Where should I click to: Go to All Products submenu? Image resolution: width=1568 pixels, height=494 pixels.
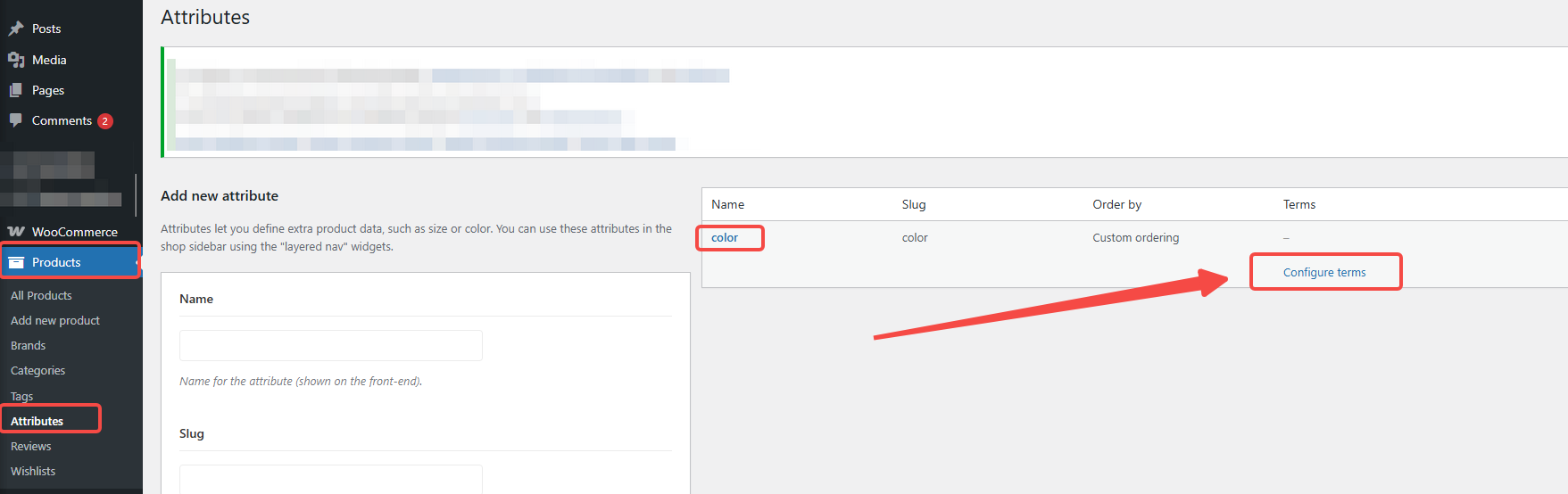(x=41, y=295)
